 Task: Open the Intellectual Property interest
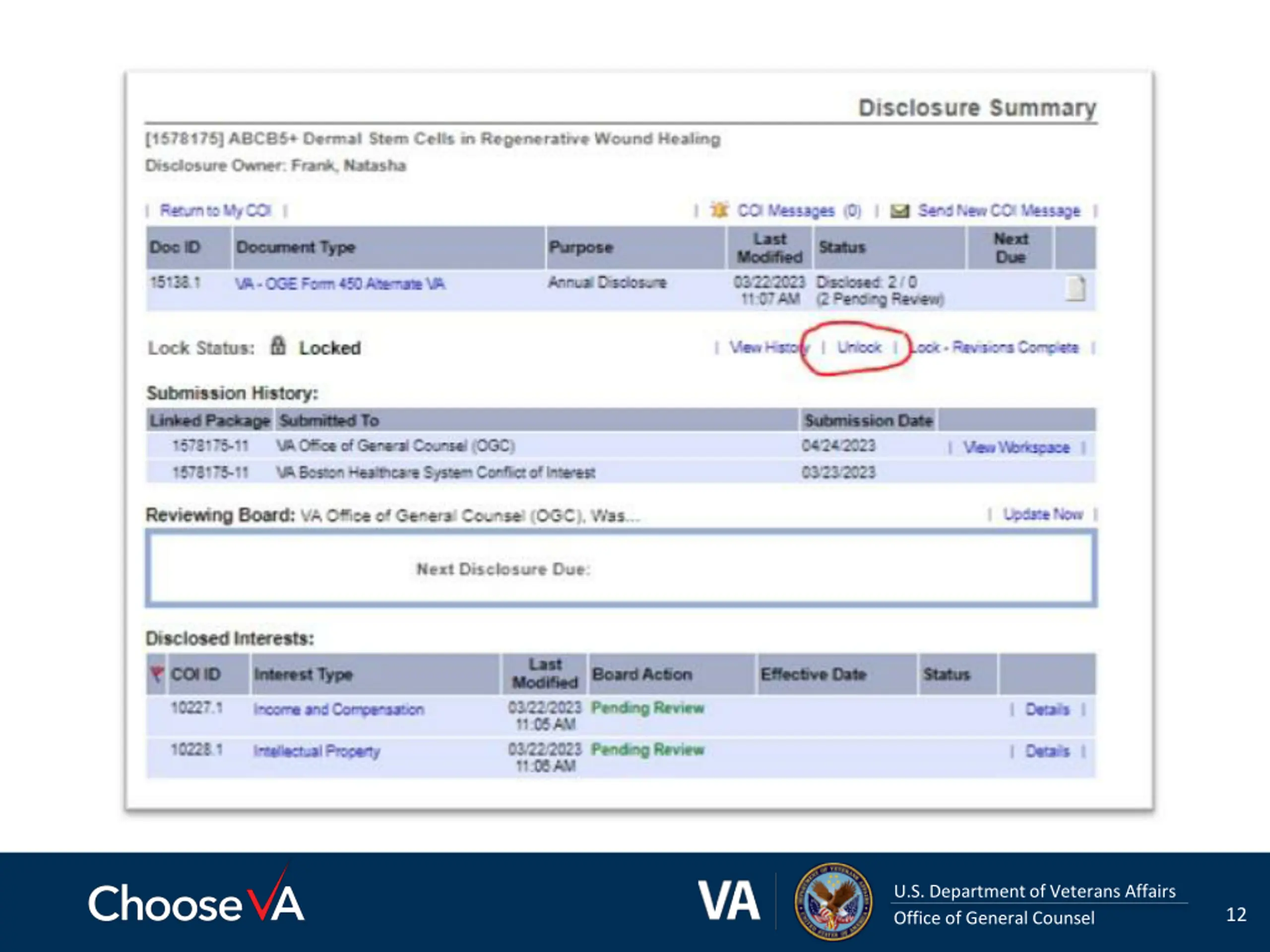[317, 751]
